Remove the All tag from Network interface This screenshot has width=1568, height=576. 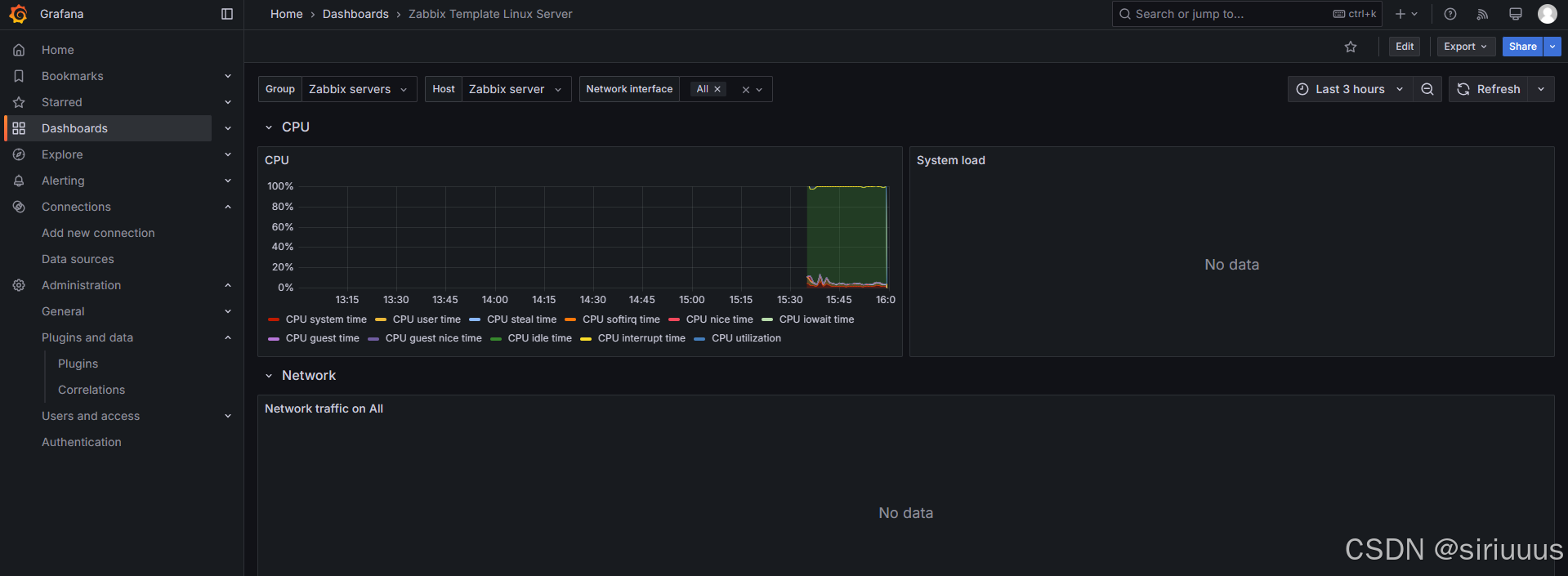[717, 89]
